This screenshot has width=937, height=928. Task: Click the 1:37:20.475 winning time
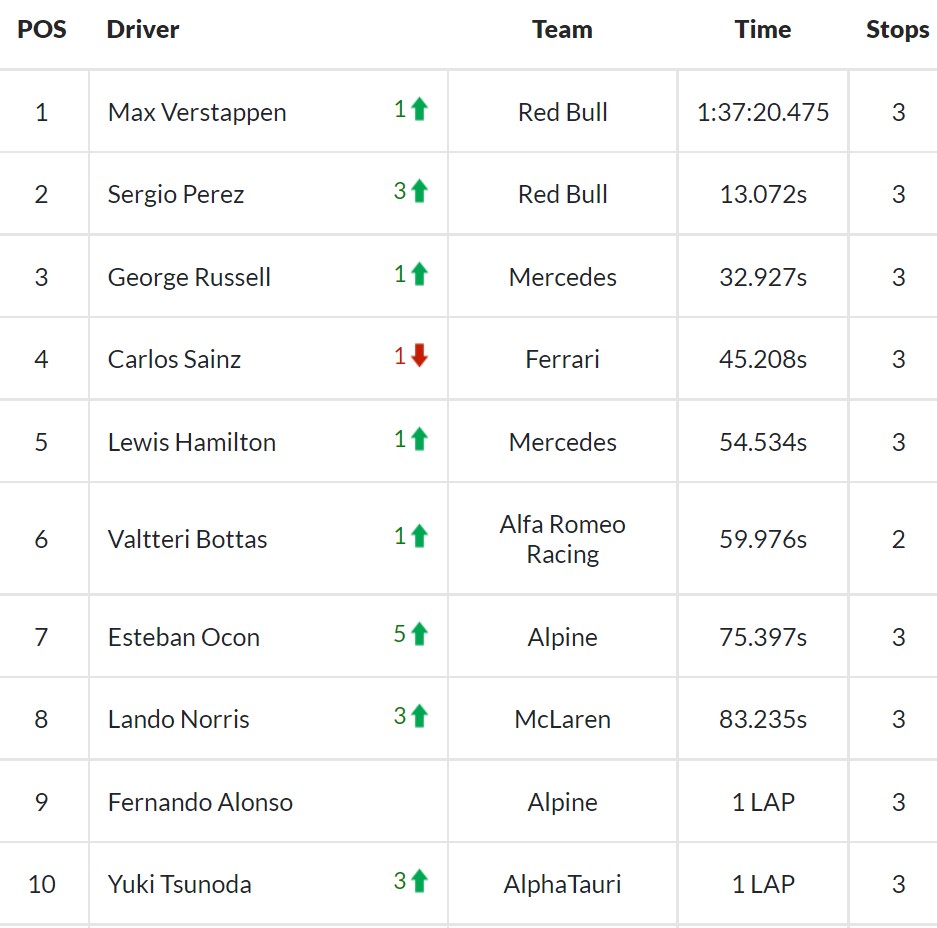click(763, 112)
